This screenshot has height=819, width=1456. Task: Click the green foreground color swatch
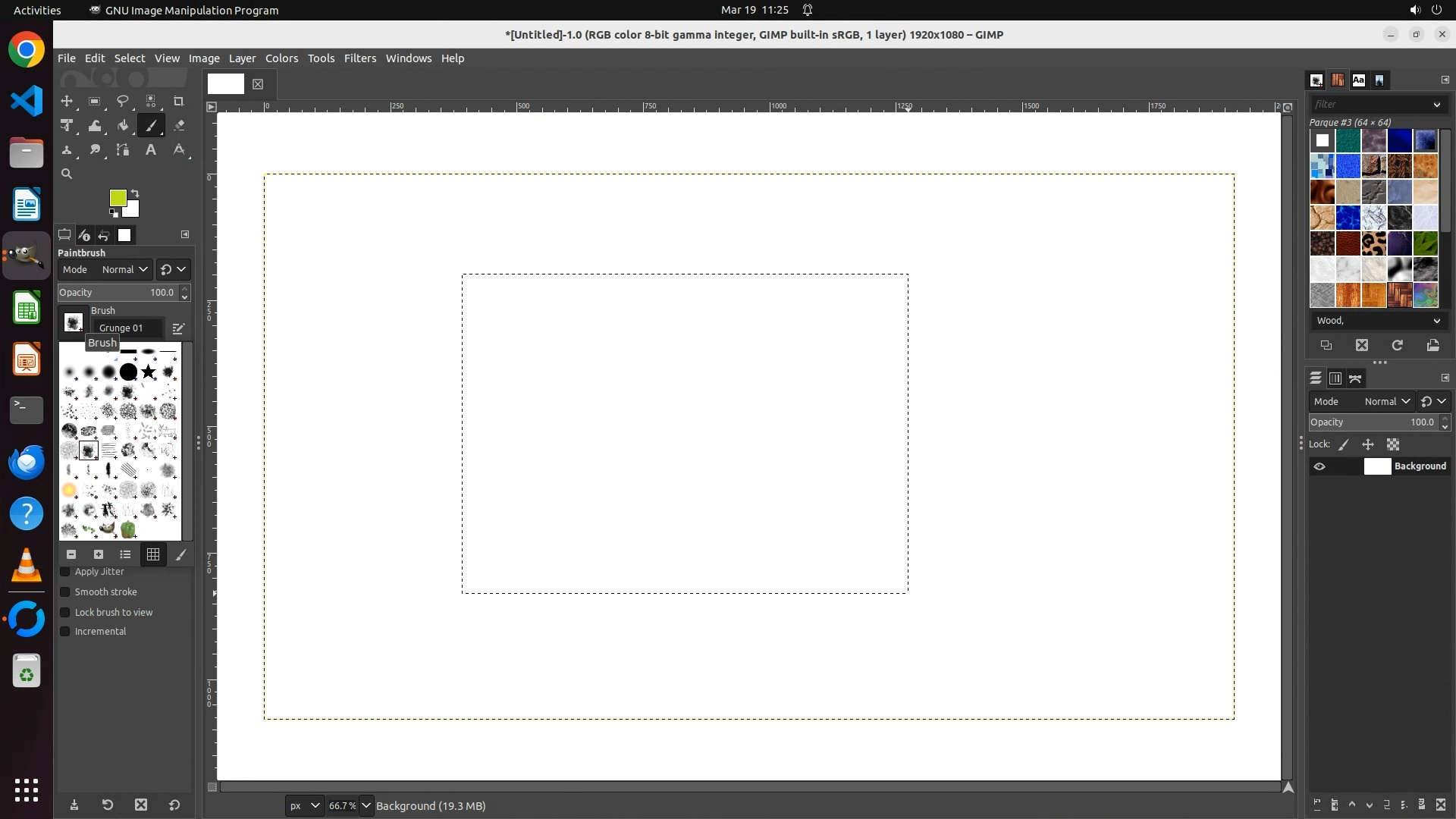coord(118,198)
